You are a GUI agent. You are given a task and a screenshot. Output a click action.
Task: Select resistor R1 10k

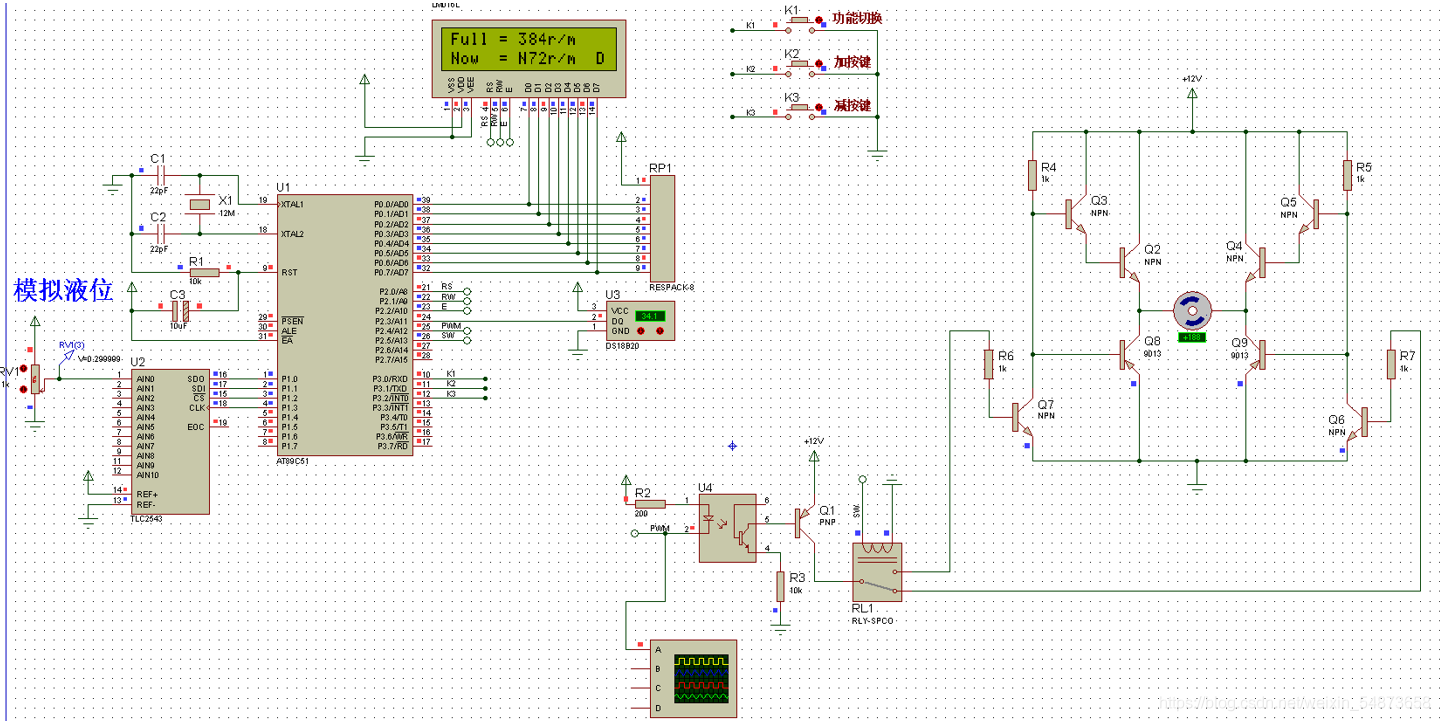[204, 272]
